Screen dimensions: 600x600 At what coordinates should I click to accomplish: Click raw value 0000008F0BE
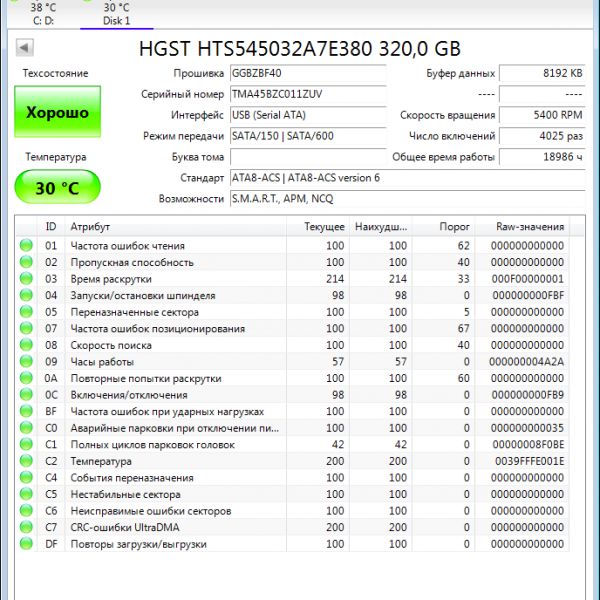[x=528, y=445]
